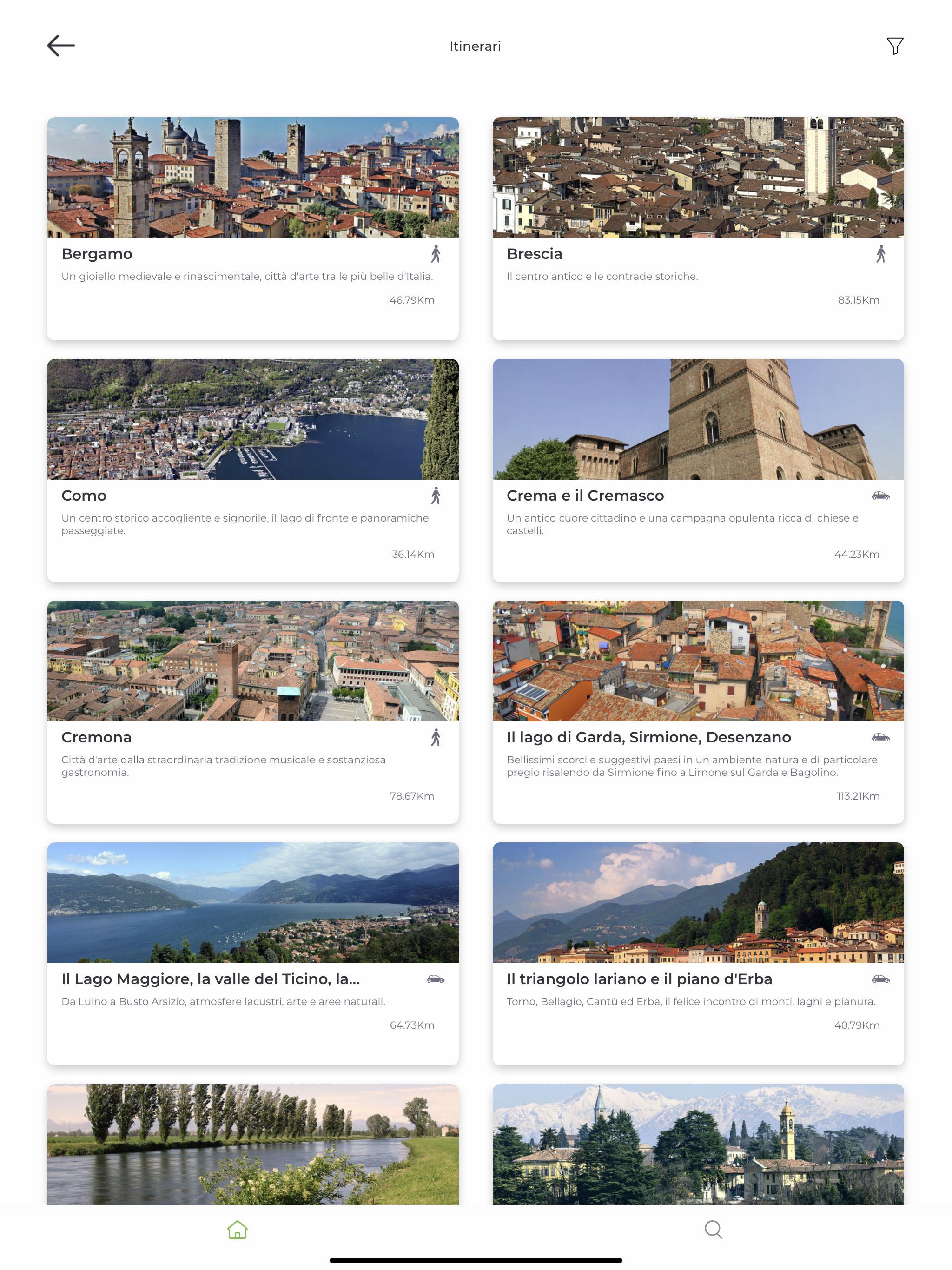The image size is (952, 1270).
Task: Click the car icon on Crema e il Cremasco
Action: point(880,496)
